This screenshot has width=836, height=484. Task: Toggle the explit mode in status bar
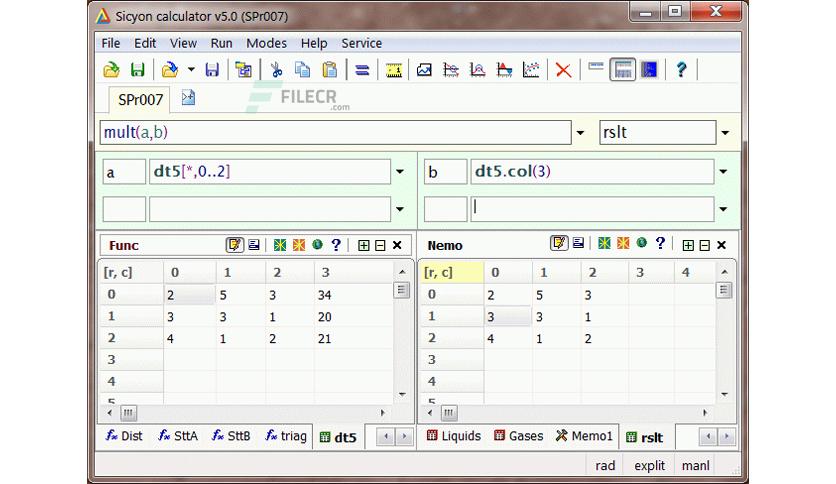(649, 465)
